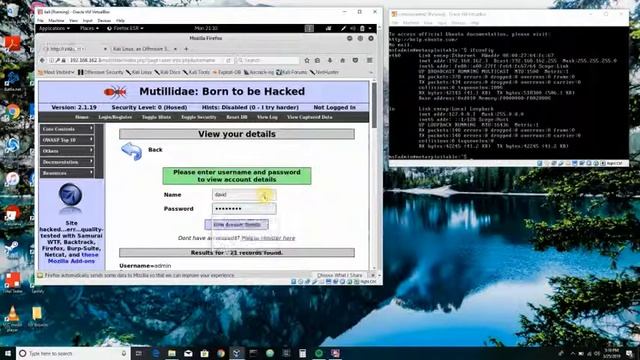640x360 pixels.
Task: Open the Firefox hamburger menu
Action: click(369, 60)
